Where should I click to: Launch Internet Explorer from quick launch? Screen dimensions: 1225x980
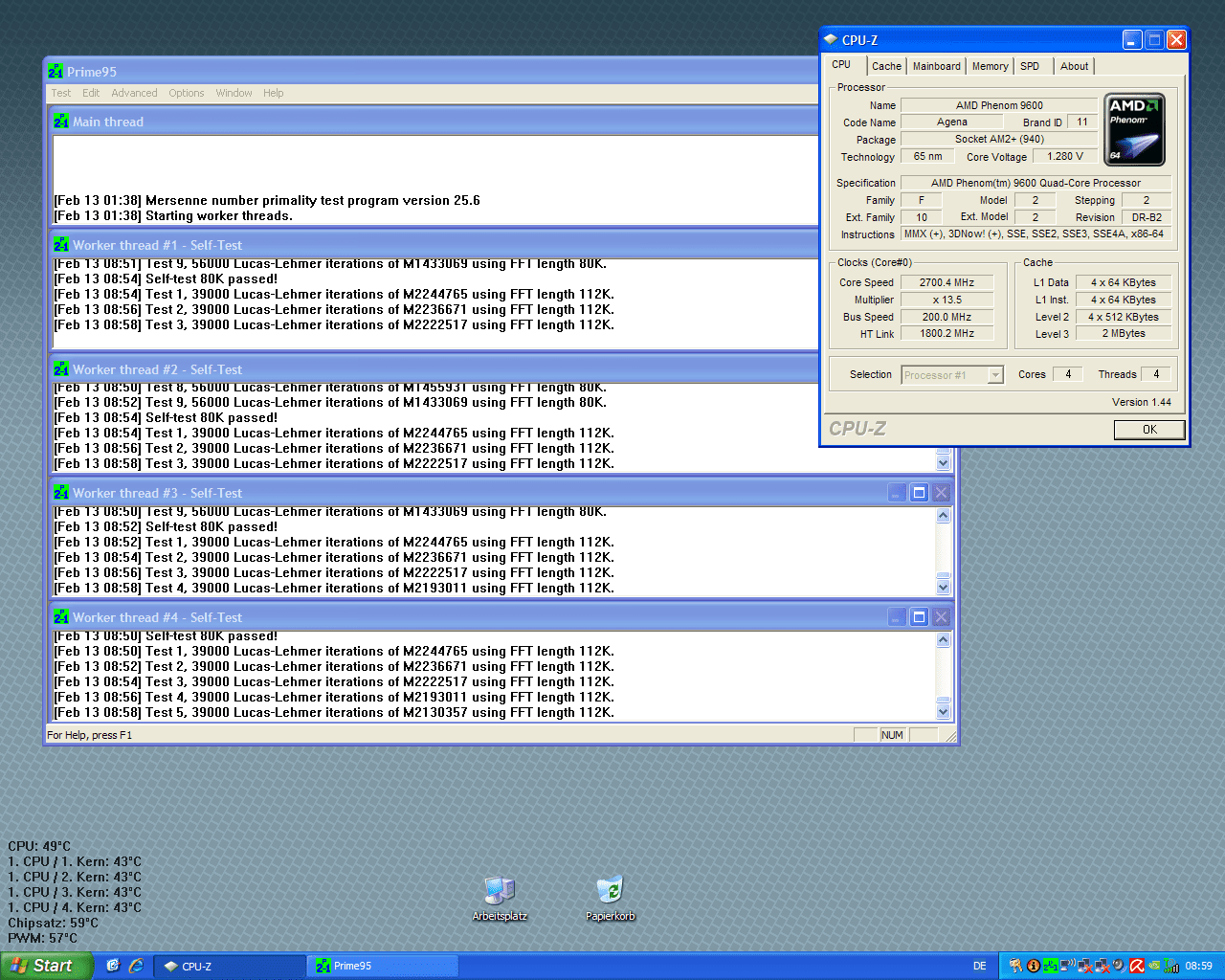(136, 966)
